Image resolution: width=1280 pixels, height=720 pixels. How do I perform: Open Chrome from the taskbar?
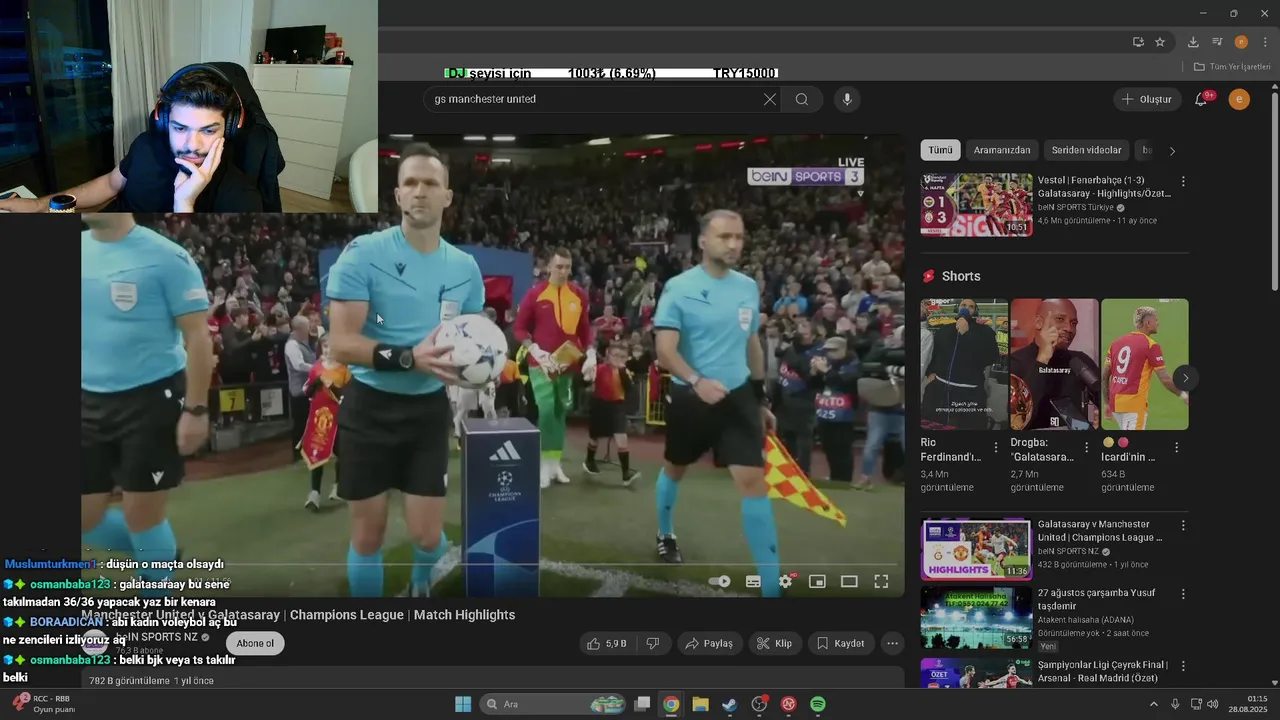coord(671,704)
